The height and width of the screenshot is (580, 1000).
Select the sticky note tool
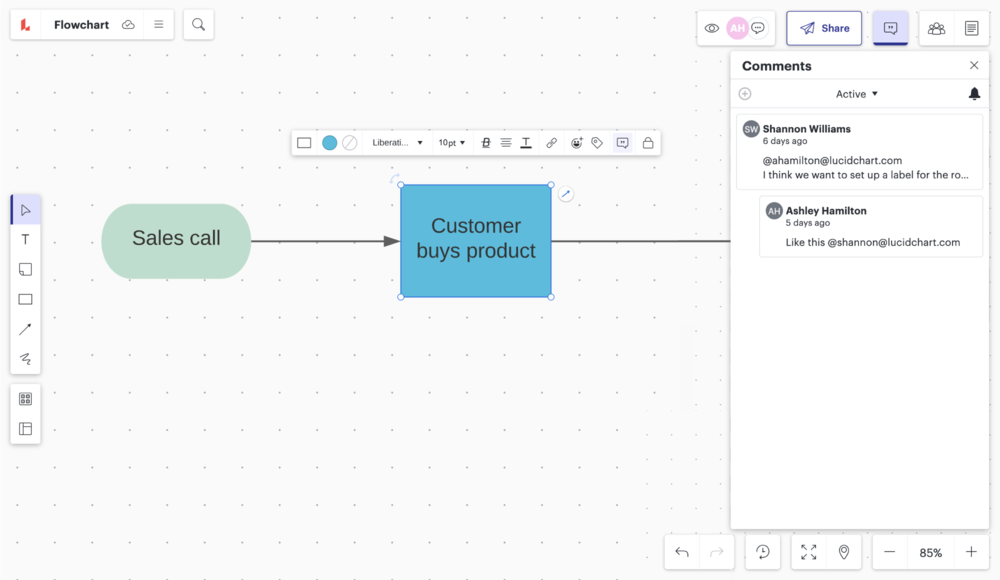pyautogui.click(x=25, y=269)
